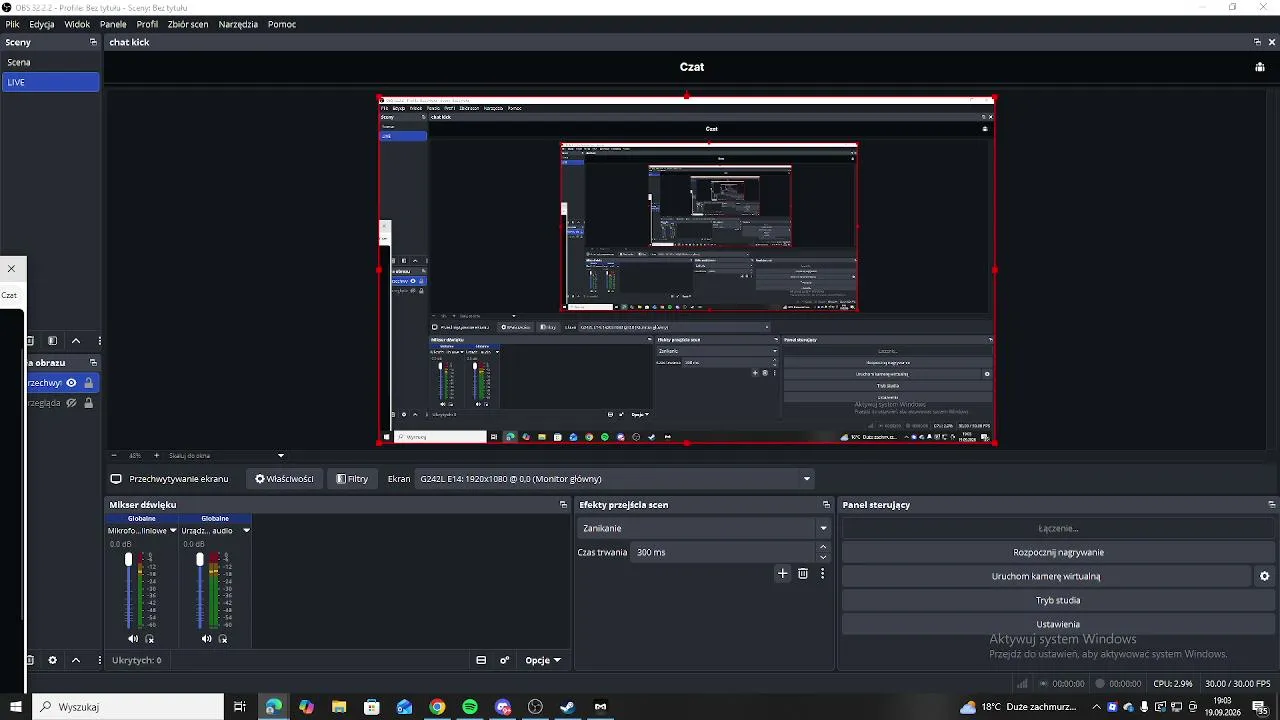Open virtual camera settings gear

1264,576
